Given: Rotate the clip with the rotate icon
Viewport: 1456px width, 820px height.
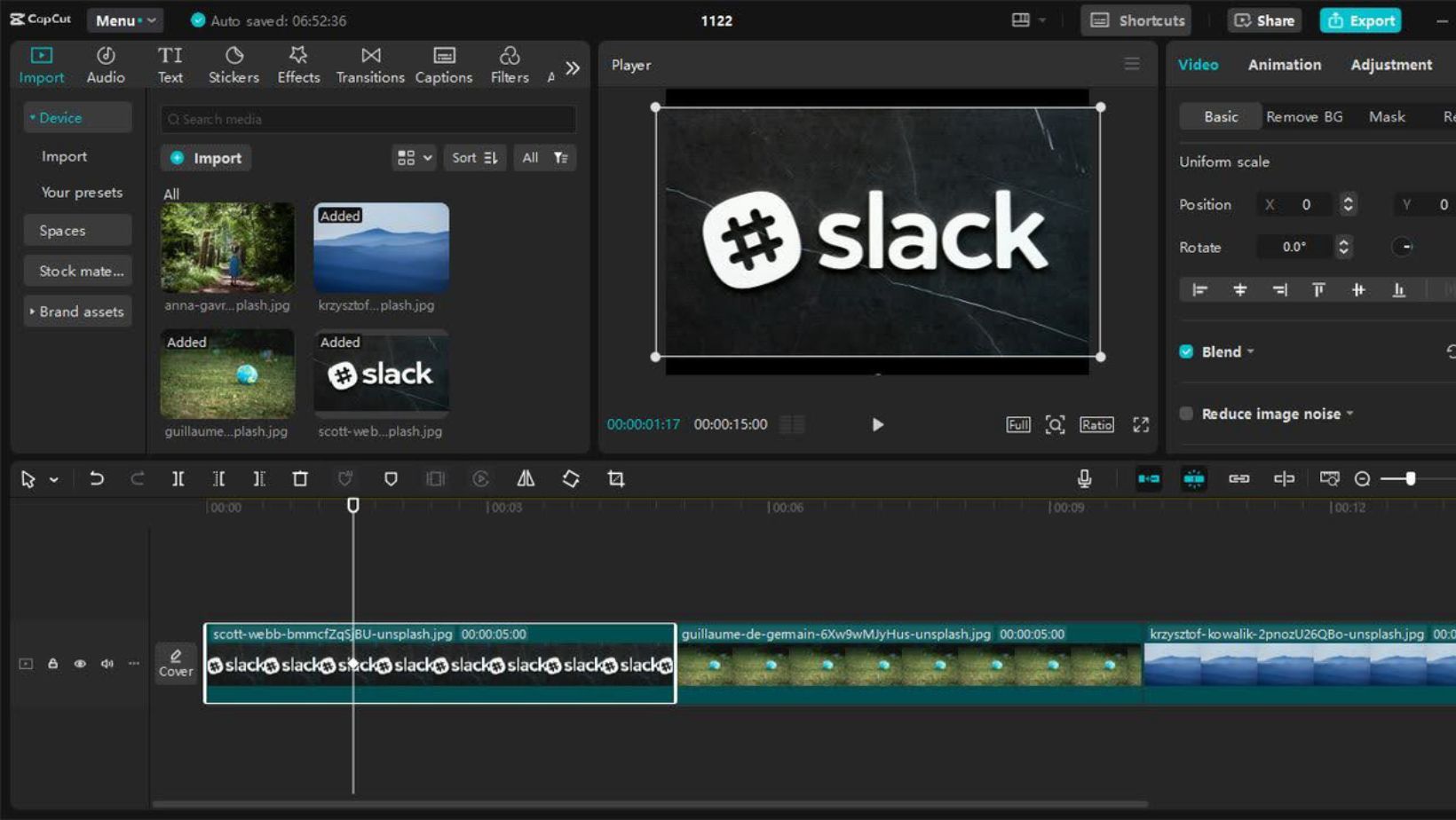Looking at the screenshot, I should pos(571,479).
